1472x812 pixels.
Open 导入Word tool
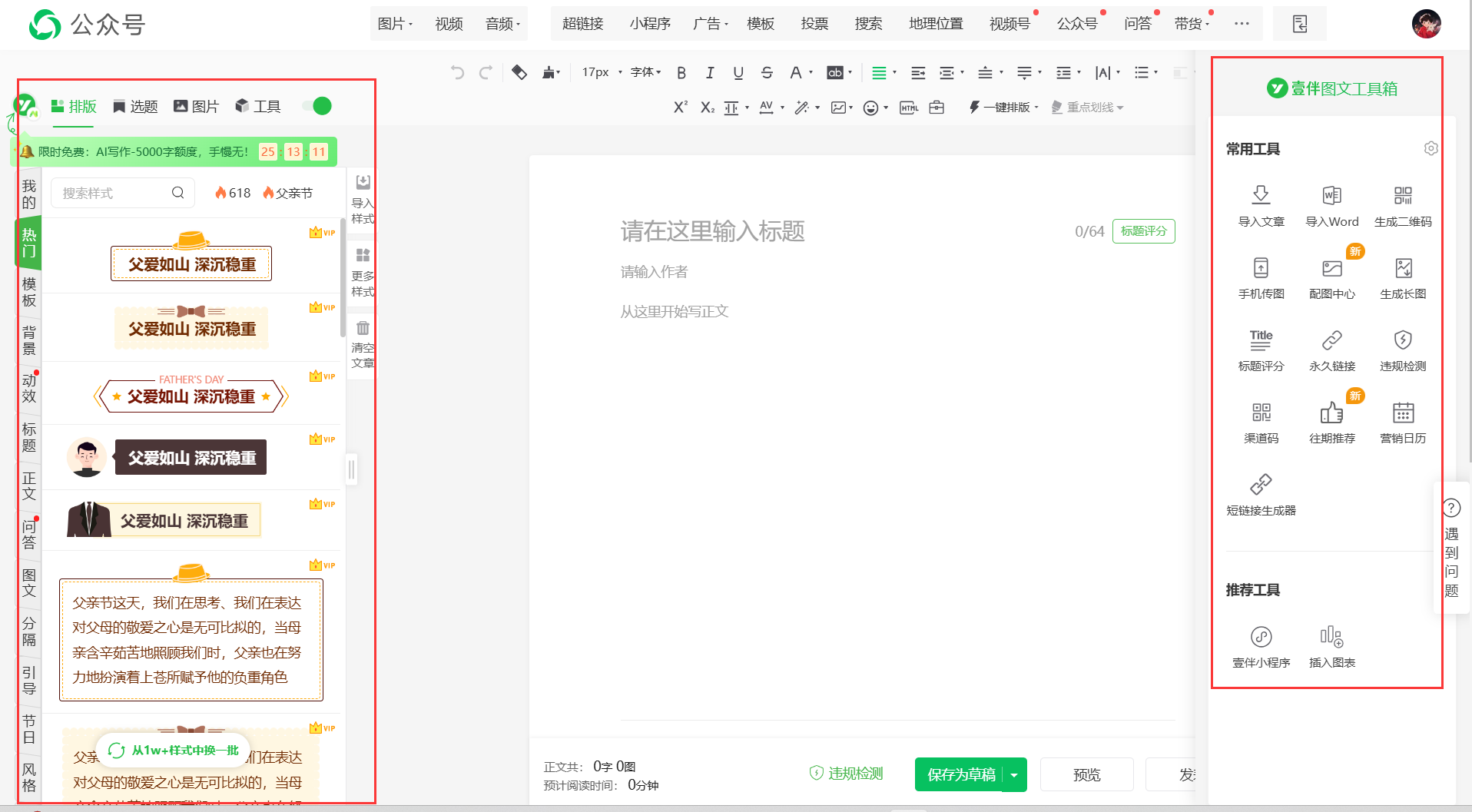point(1331,206)
